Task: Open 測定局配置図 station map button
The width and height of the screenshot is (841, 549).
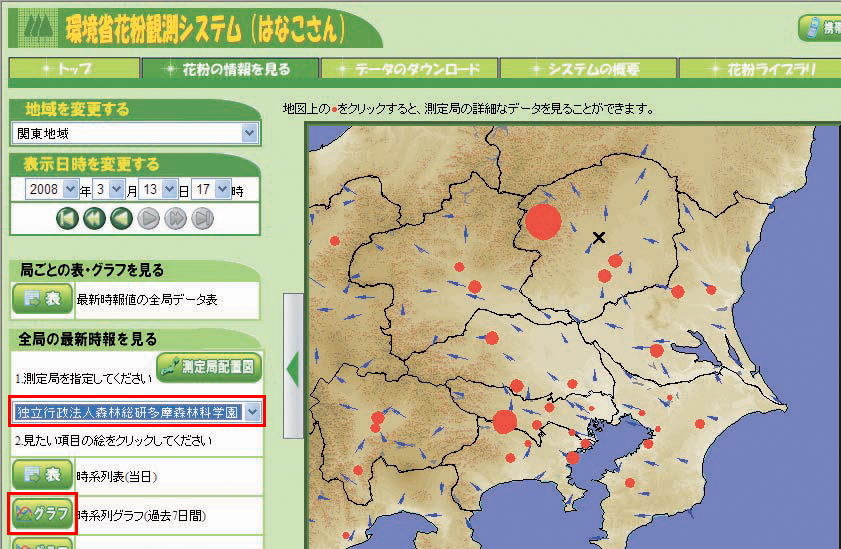Action: click(x=209, y=367)
